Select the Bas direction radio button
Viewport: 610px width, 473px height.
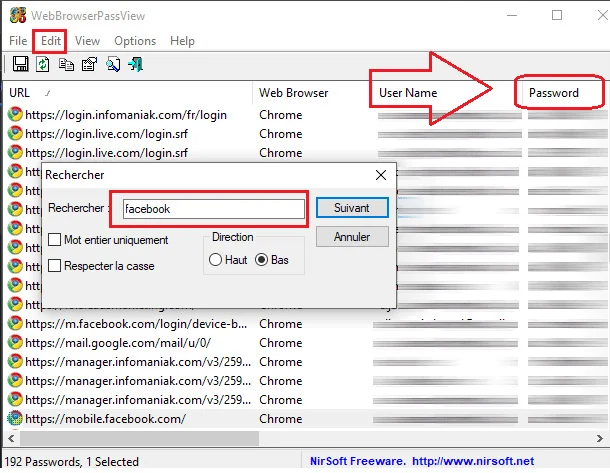(x=261, y=259)
